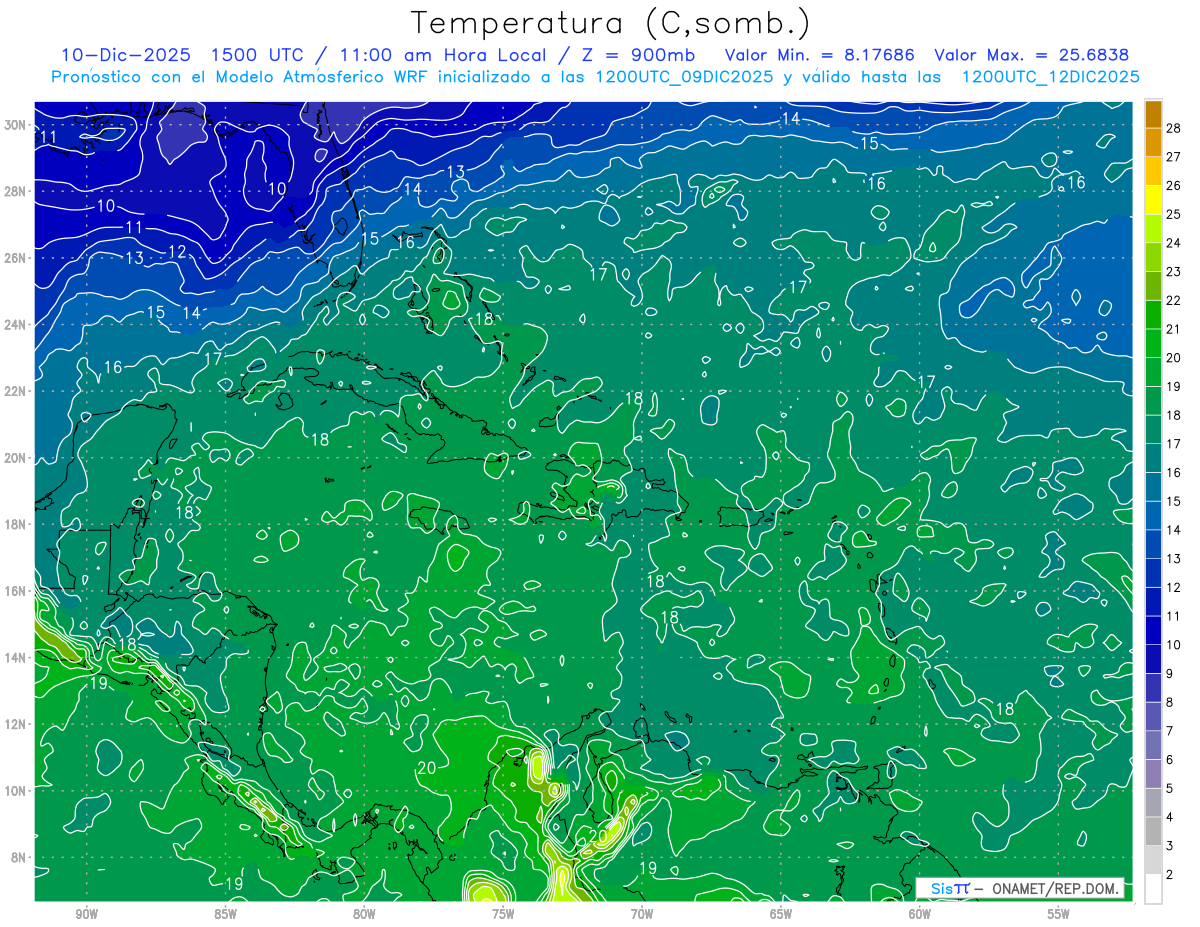1200x927 pixels.
Task: Click colorbar legend value '18'
Action: click(x=1173, y=414)
